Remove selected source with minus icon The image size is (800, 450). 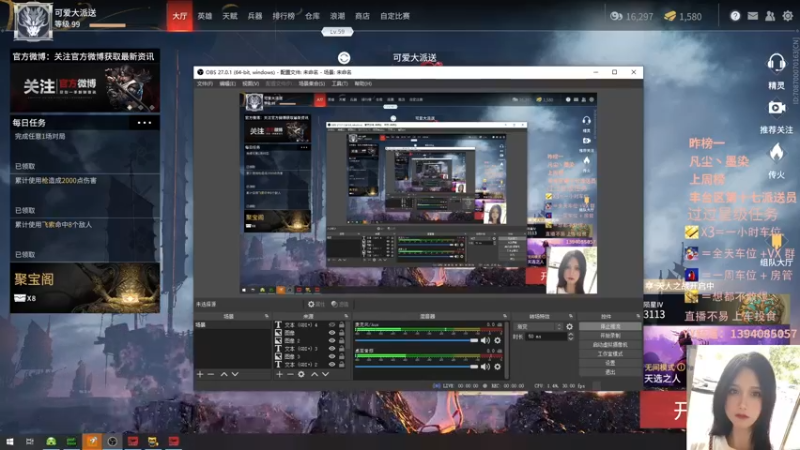coord(290,374)
